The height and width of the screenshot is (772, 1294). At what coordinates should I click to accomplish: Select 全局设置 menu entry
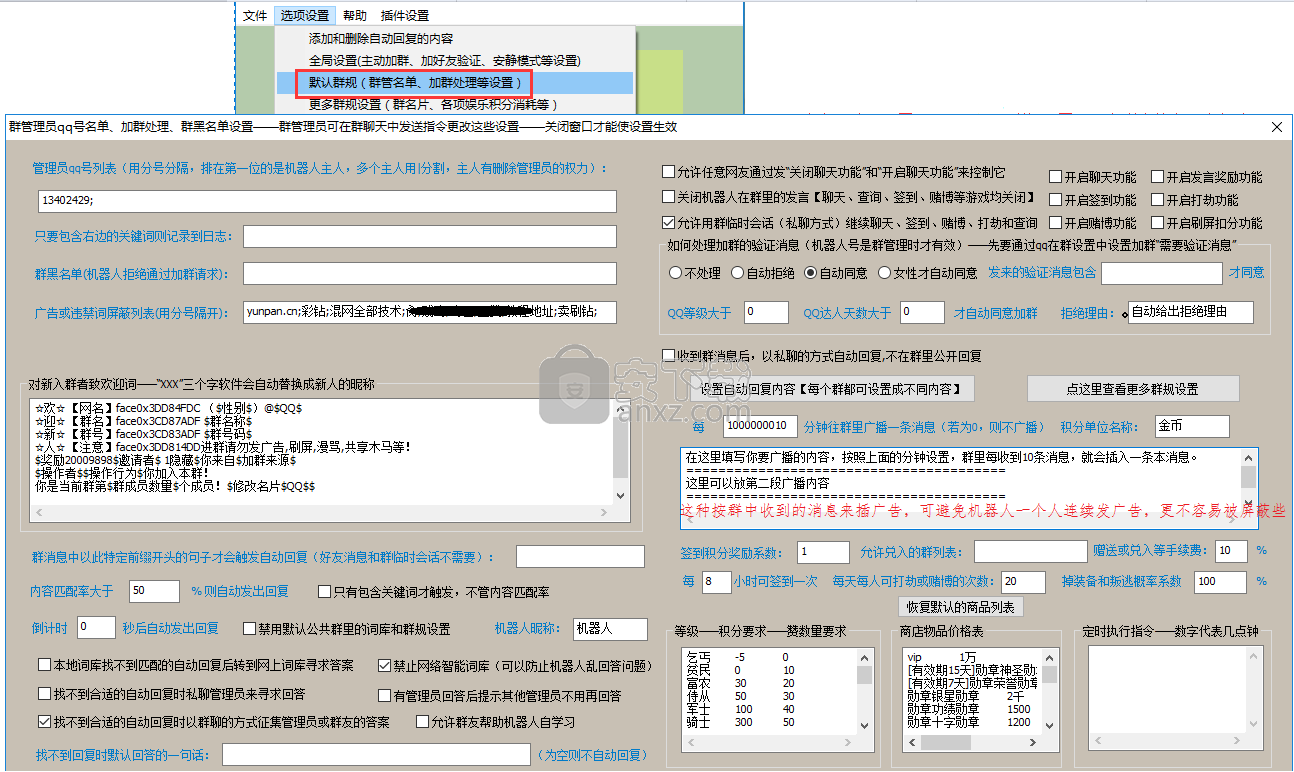[454, 61]
